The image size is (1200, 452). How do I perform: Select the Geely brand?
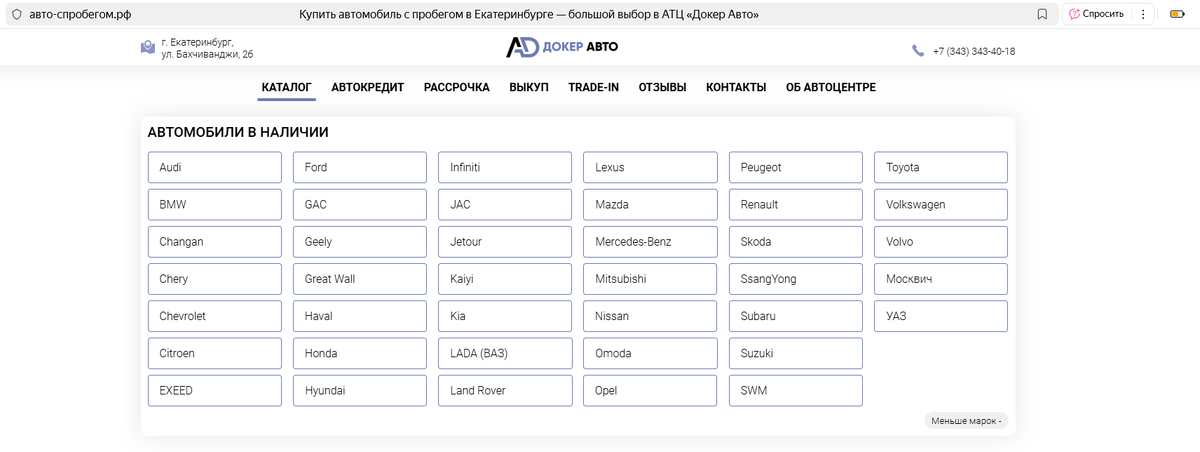click(360, 242)
